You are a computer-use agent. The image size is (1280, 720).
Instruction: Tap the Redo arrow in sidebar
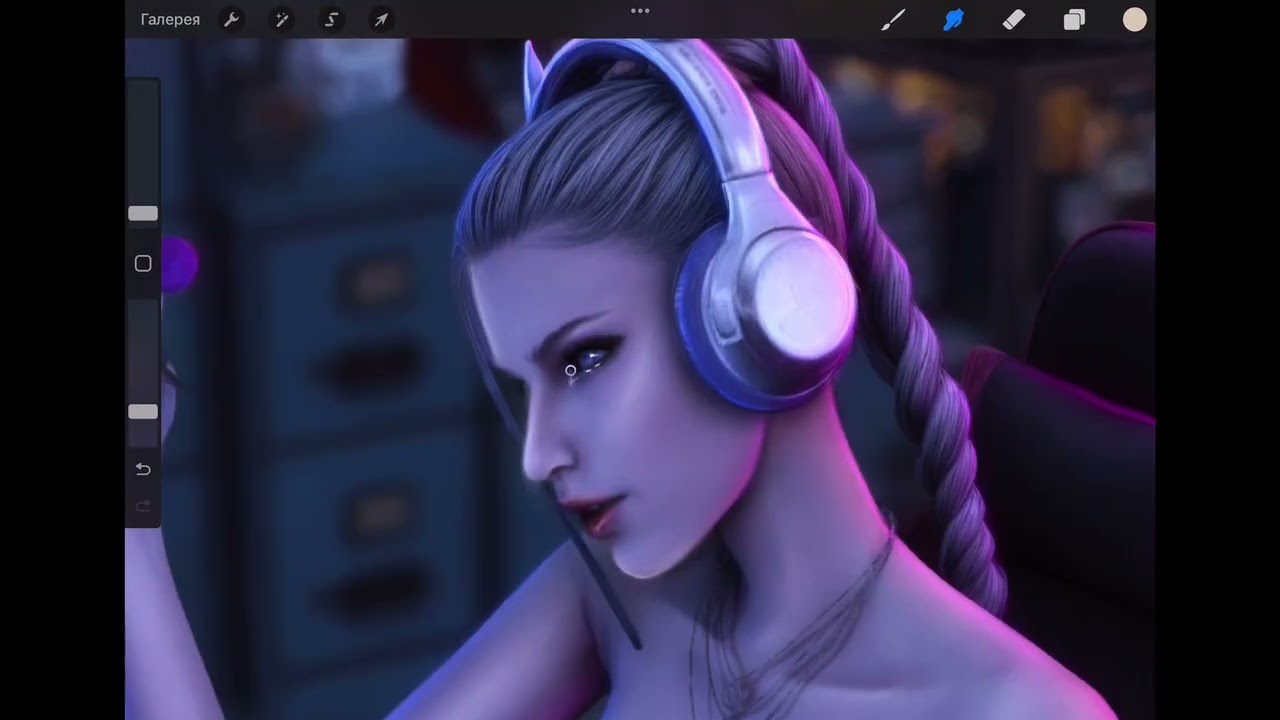(x=143, y=506)
